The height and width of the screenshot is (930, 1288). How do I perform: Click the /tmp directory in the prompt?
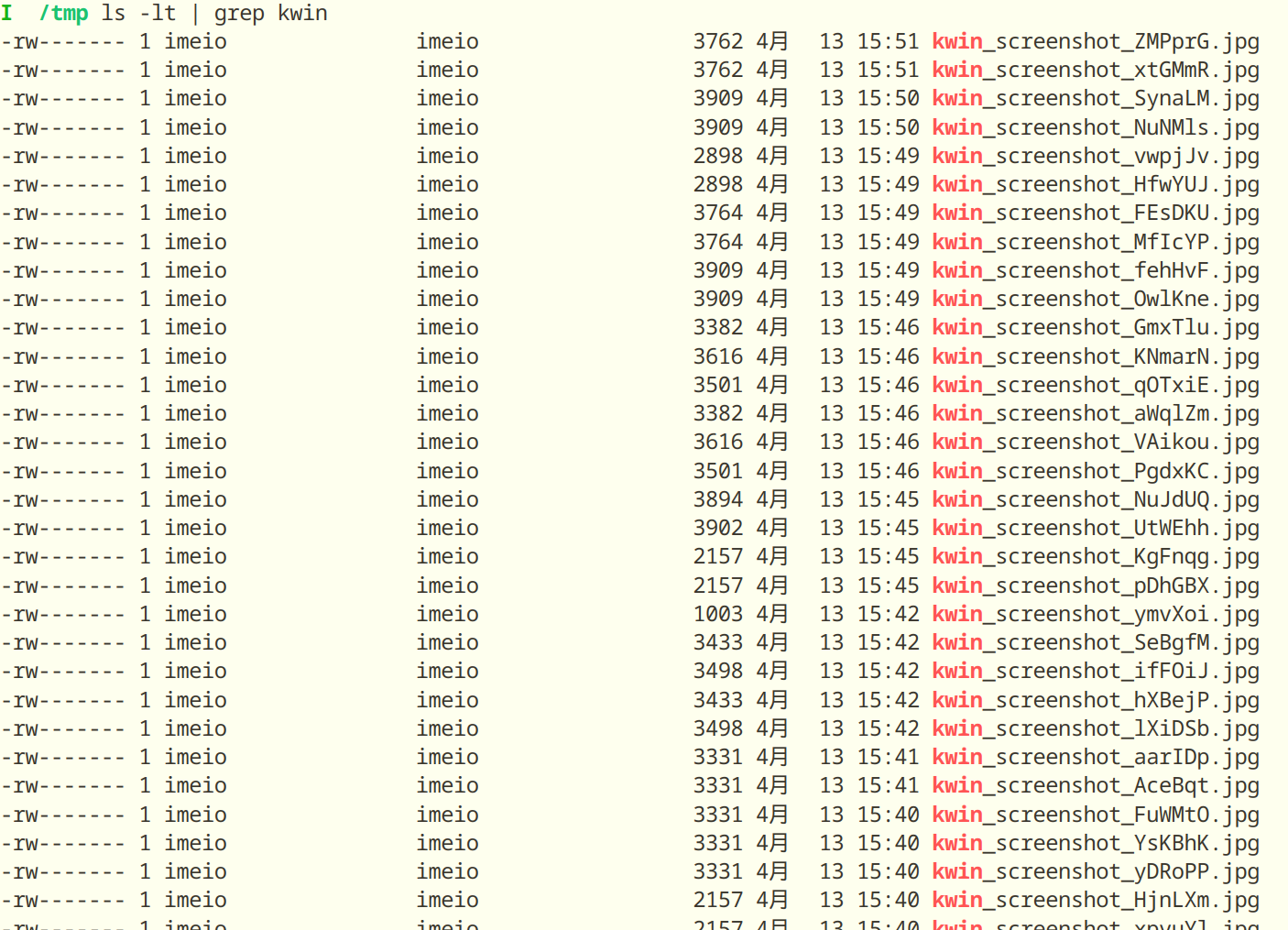[x=63, y=14]
